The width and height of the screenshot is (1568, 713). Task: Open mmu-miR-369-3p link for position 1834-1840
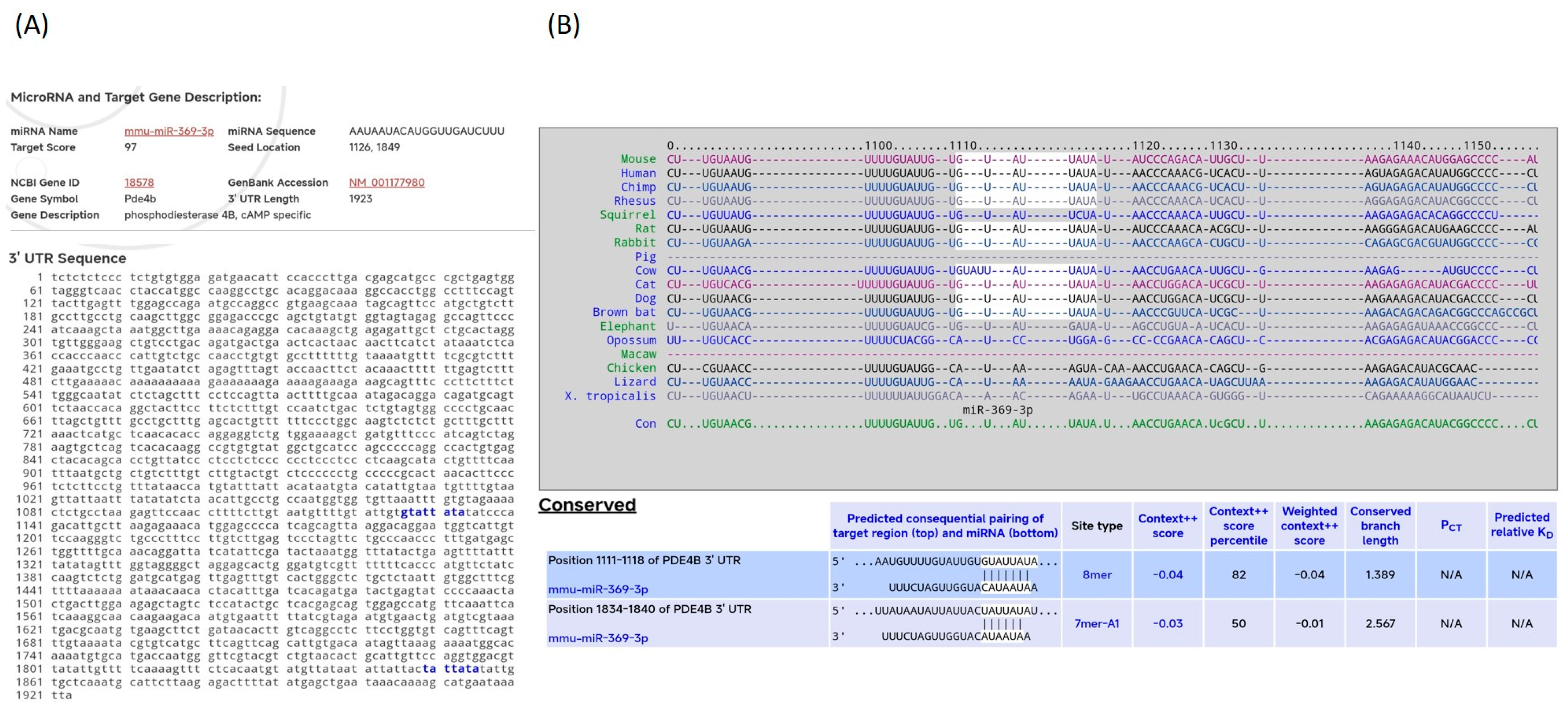pos(598,638)
